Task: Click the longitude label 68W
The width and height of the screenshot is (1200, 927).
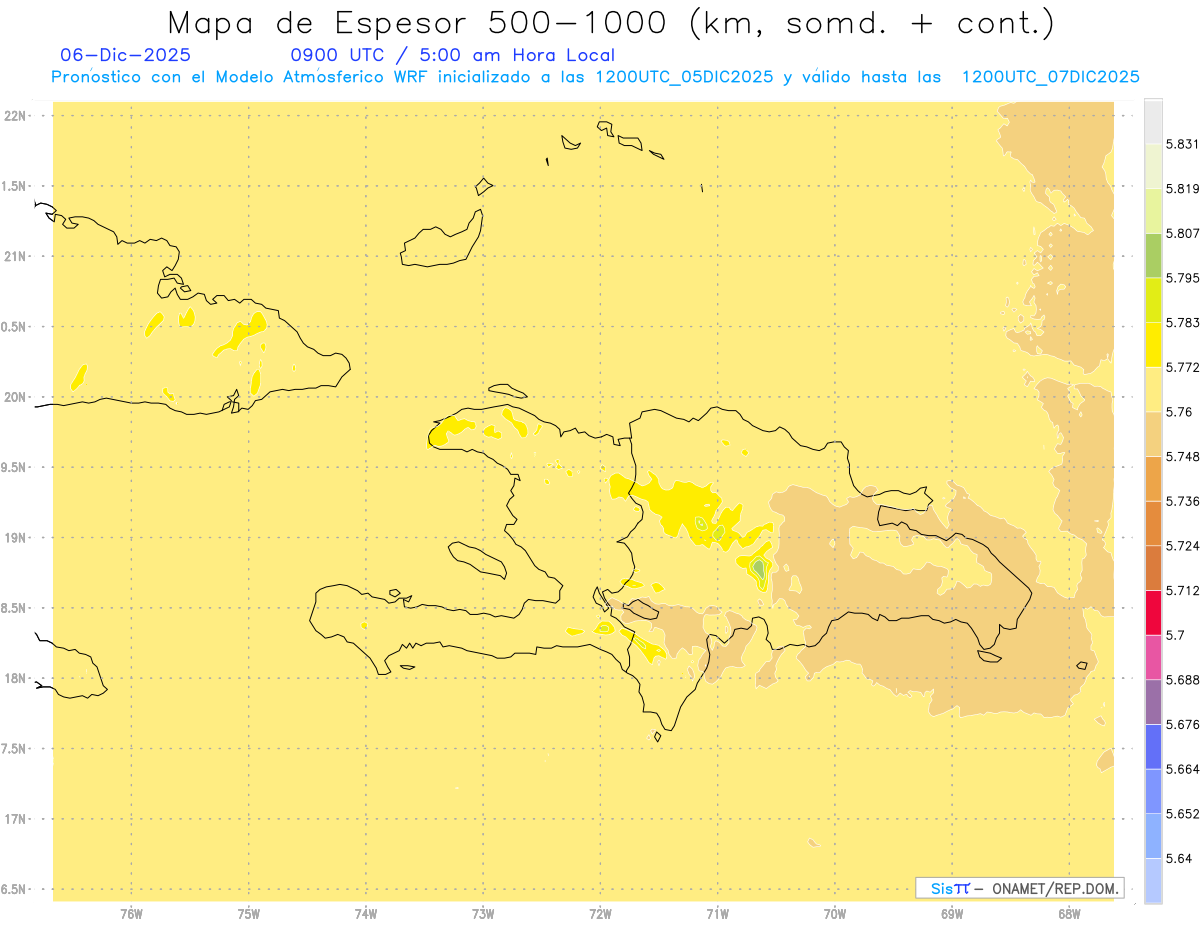Action: click(1069, 914)
